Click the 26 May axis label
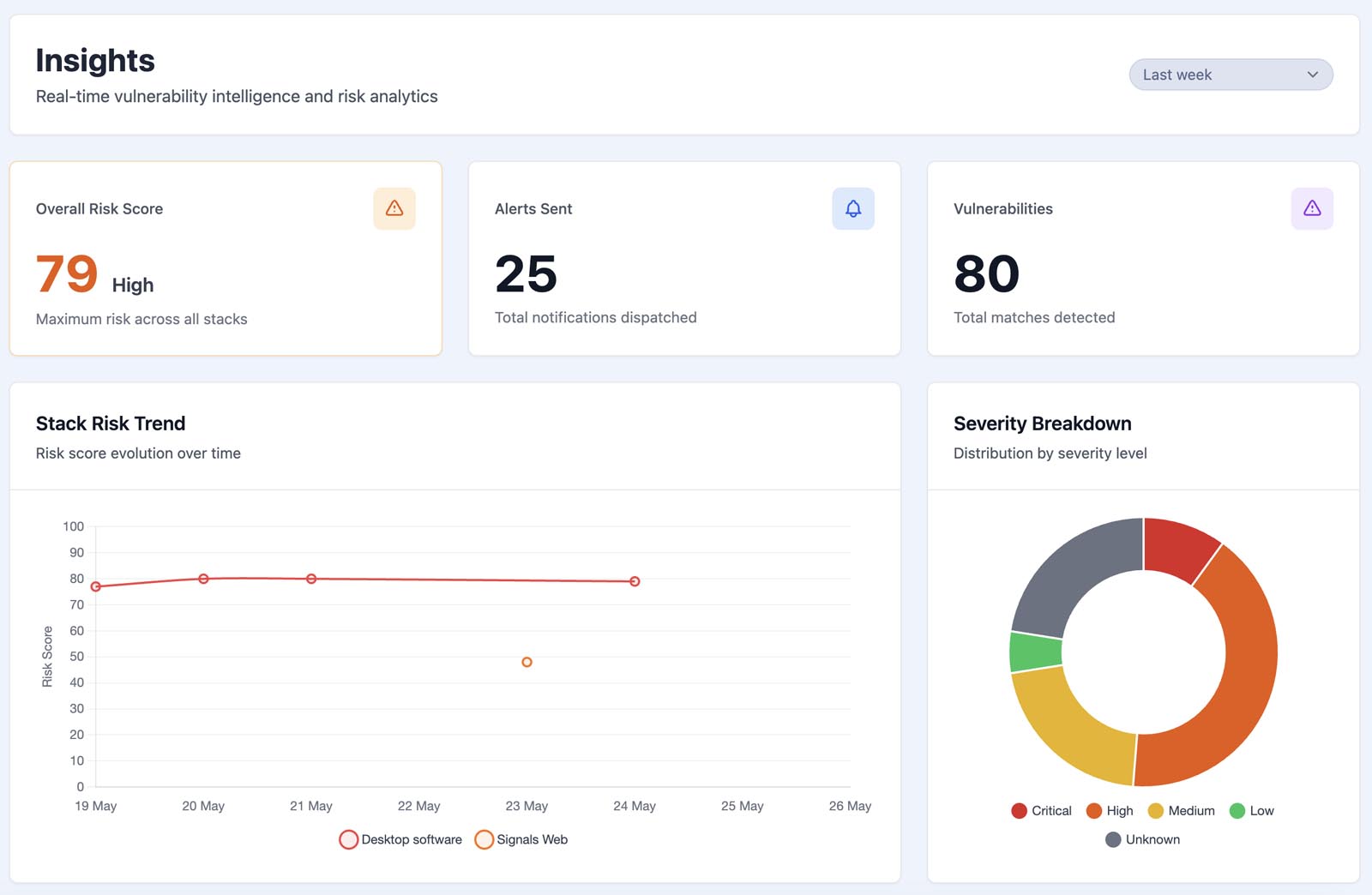Screen dimensions: 1372x895 point(850,806)
